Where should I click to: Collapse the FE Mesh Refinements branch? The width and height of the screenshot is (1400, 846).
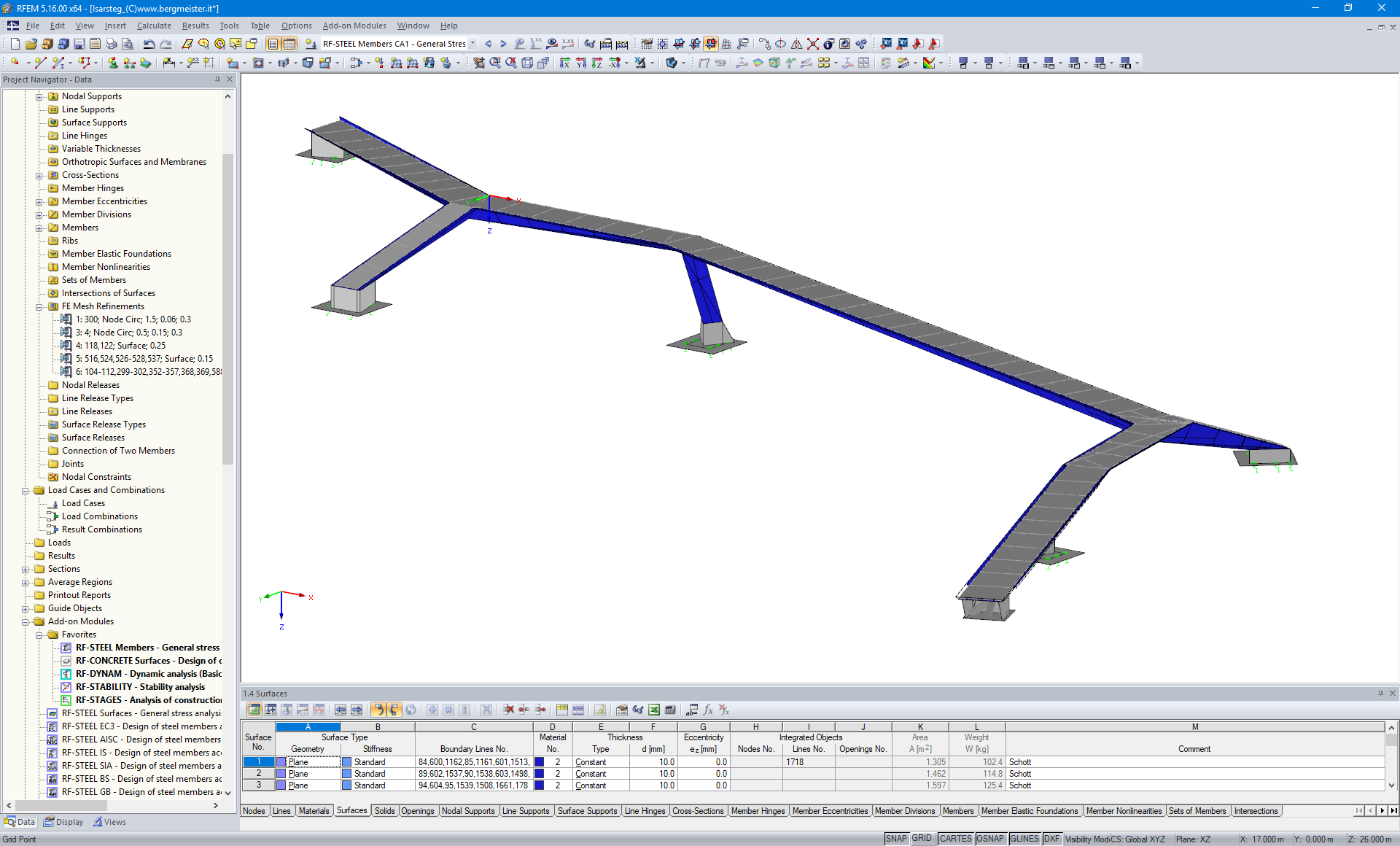[x=39, y=306]
